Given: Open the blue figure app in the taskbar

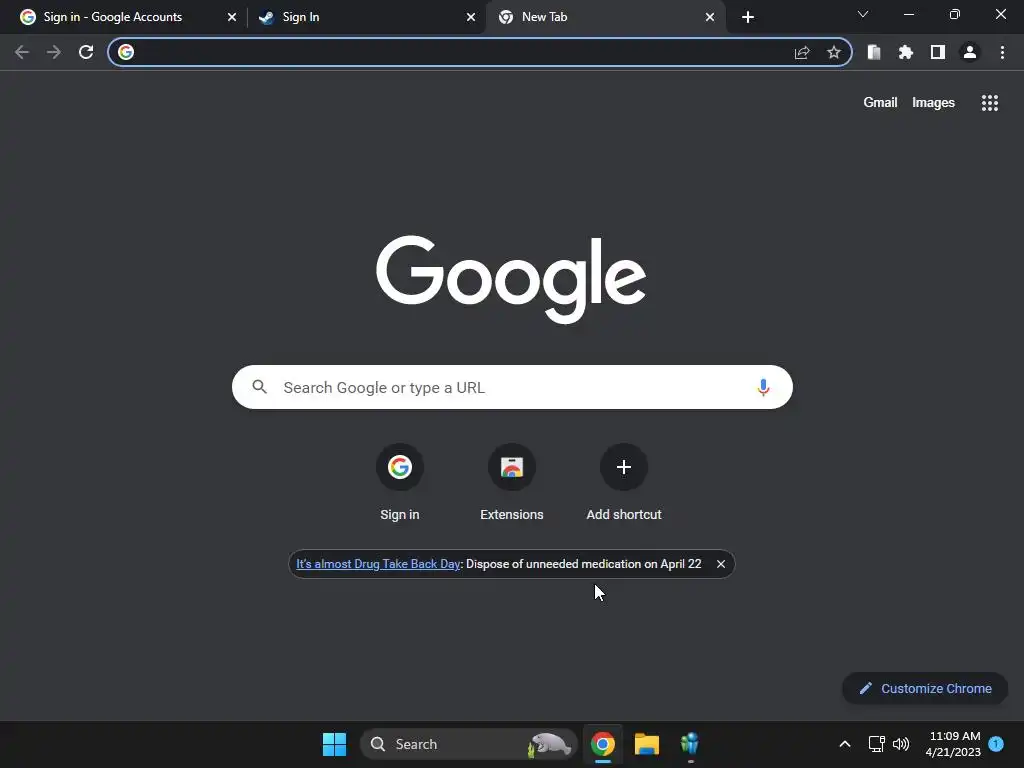Looking at the screenshot, I should (x=690, y=744).
